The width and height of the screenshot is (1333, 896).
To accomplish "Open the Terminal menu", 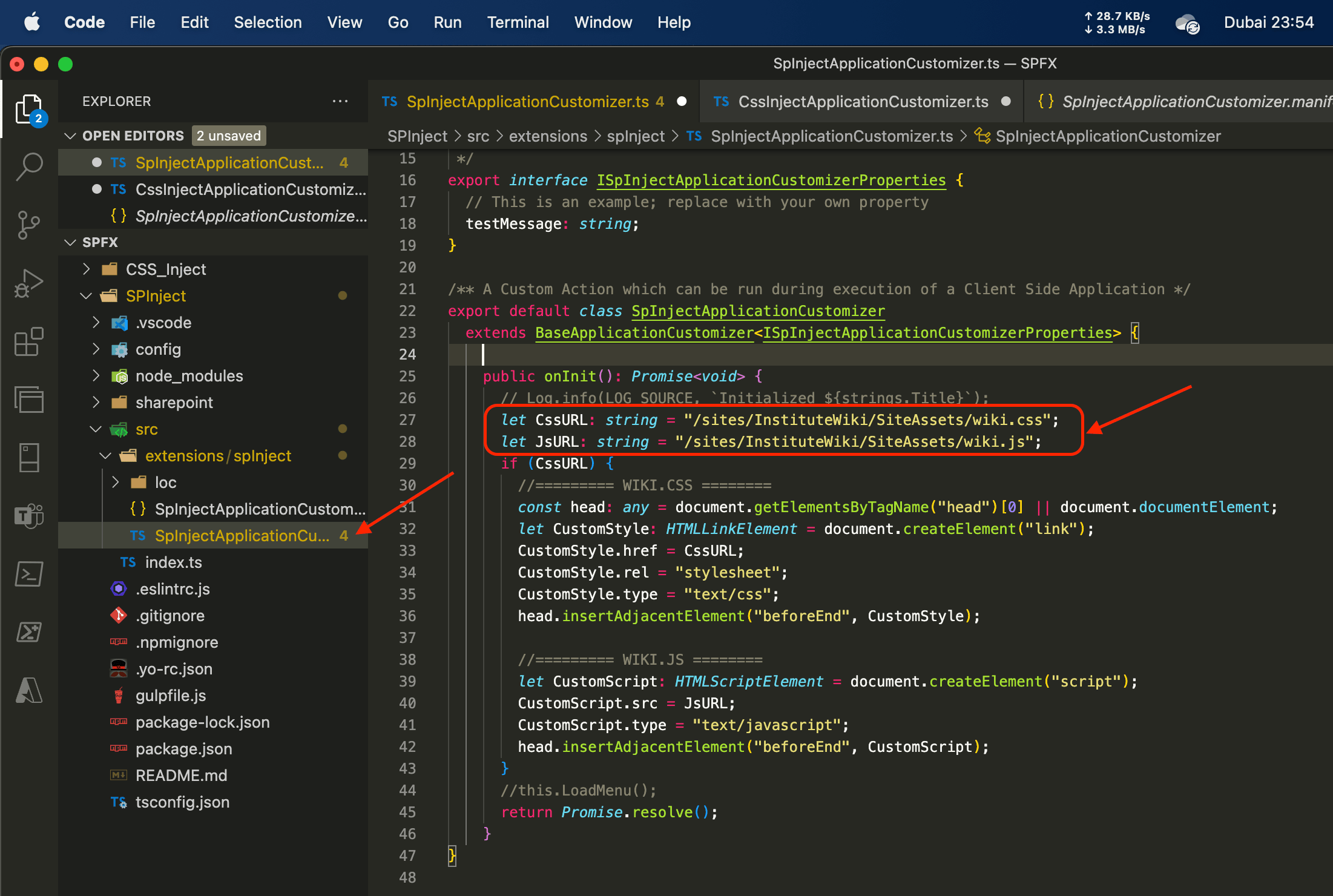I will (518, 22).
